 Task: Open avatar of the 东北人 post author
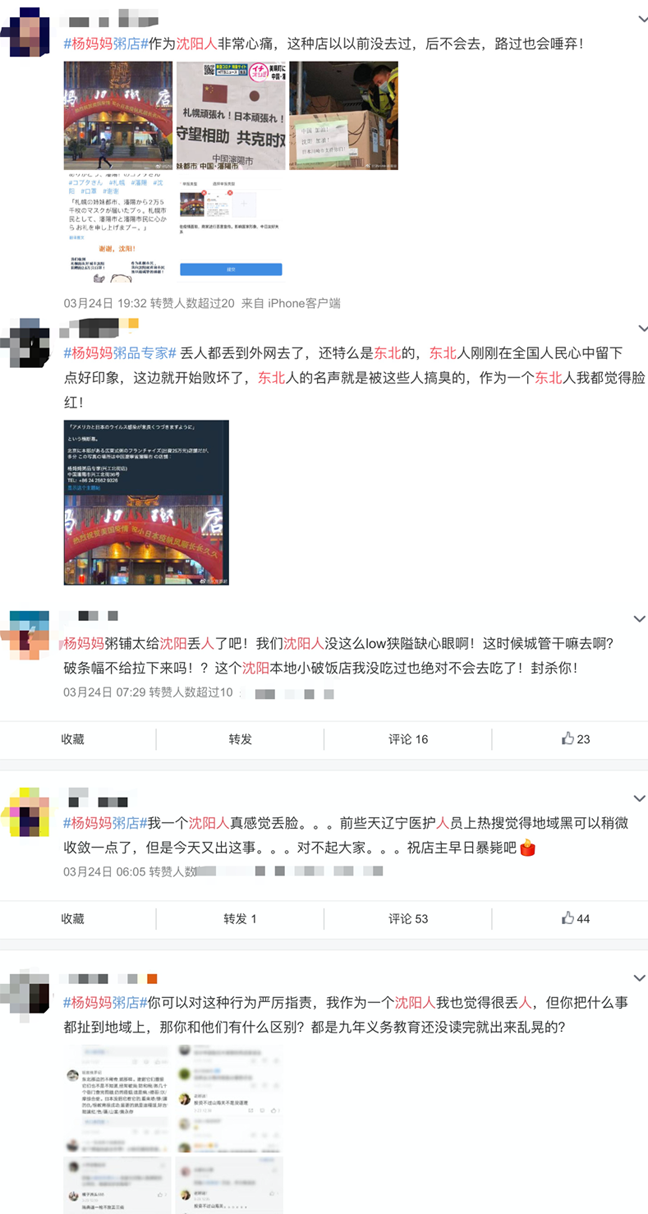25,347
